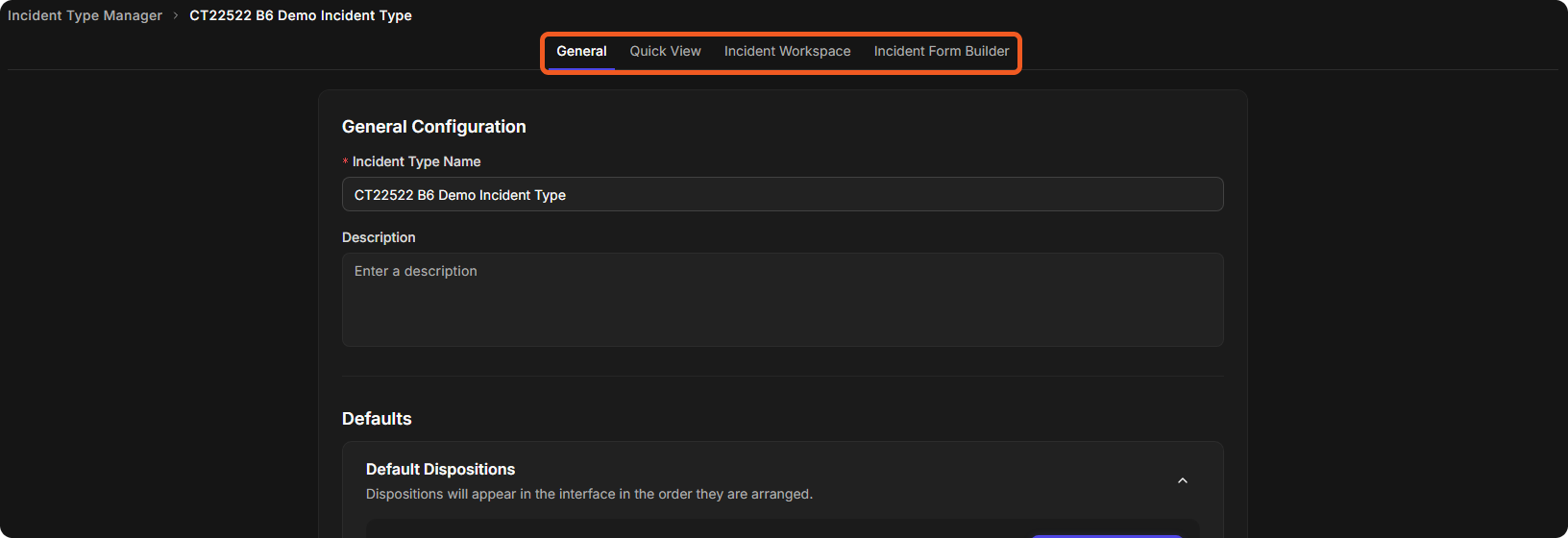Click the Defaults section heading

pos(377,419)
